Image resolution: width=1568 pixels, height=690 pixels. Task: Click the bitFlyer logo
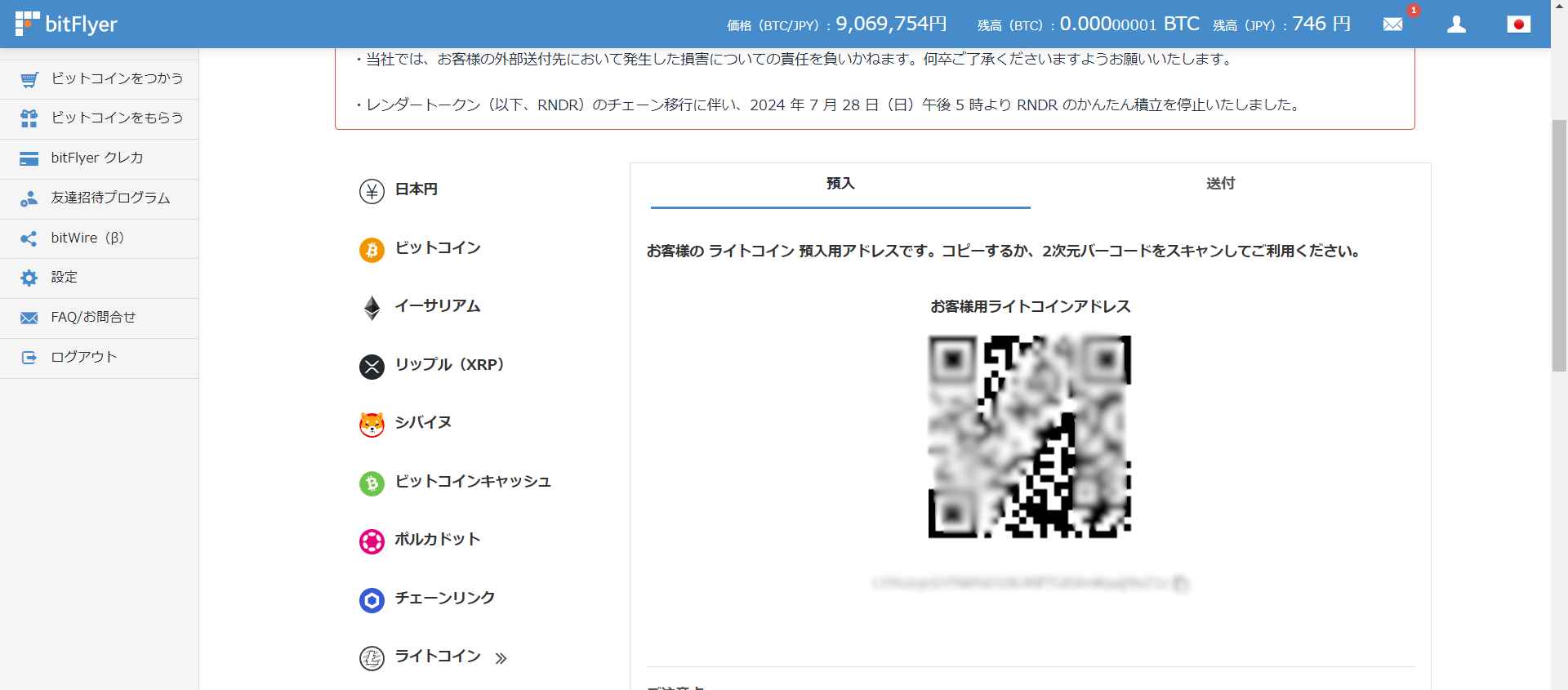click(66, 24)
